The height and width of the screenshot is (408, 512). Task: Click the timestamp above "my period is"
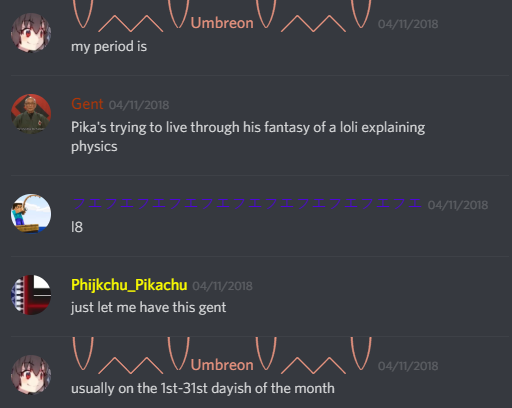408,24
